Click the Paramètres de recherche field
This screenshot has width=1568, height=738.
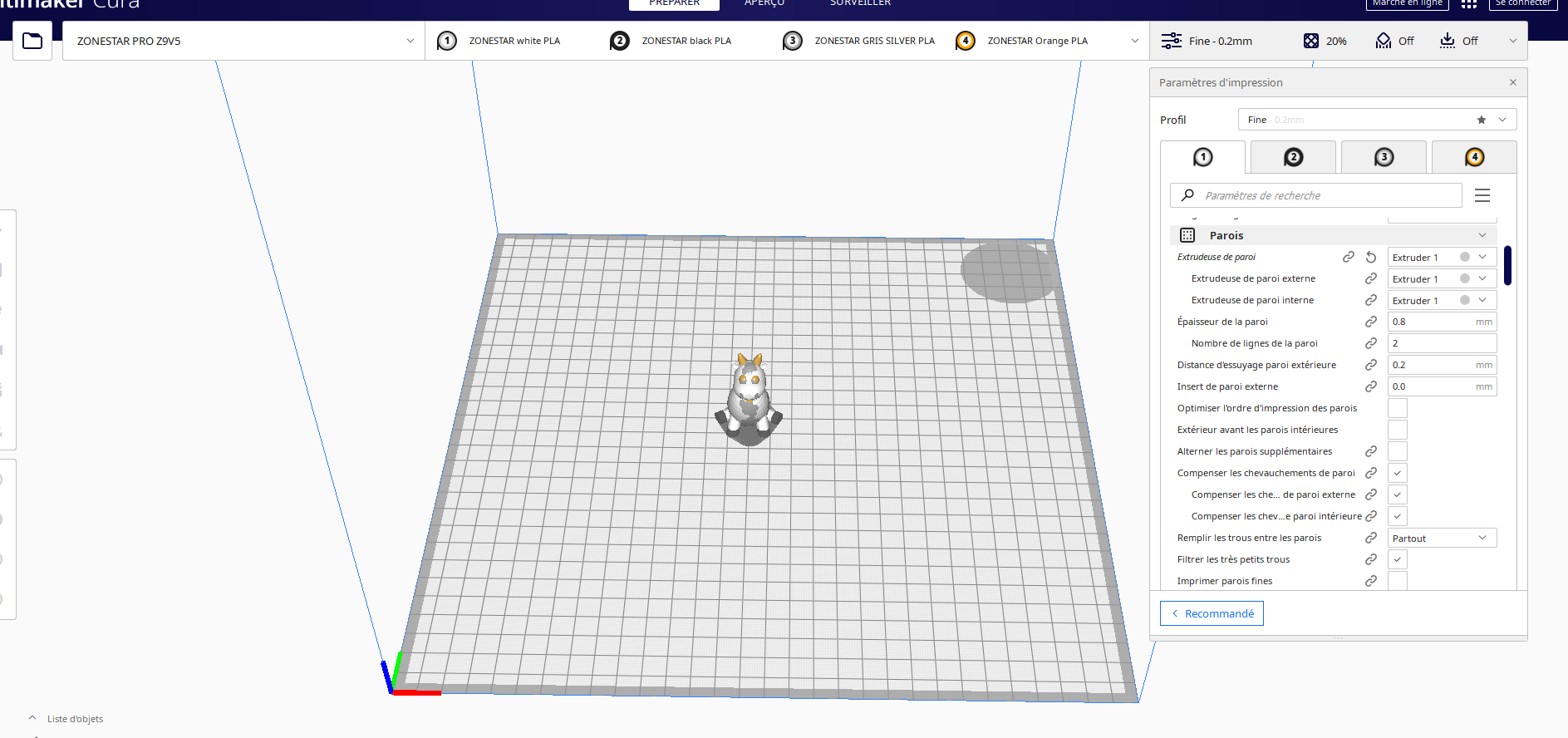pos(1316,195)
